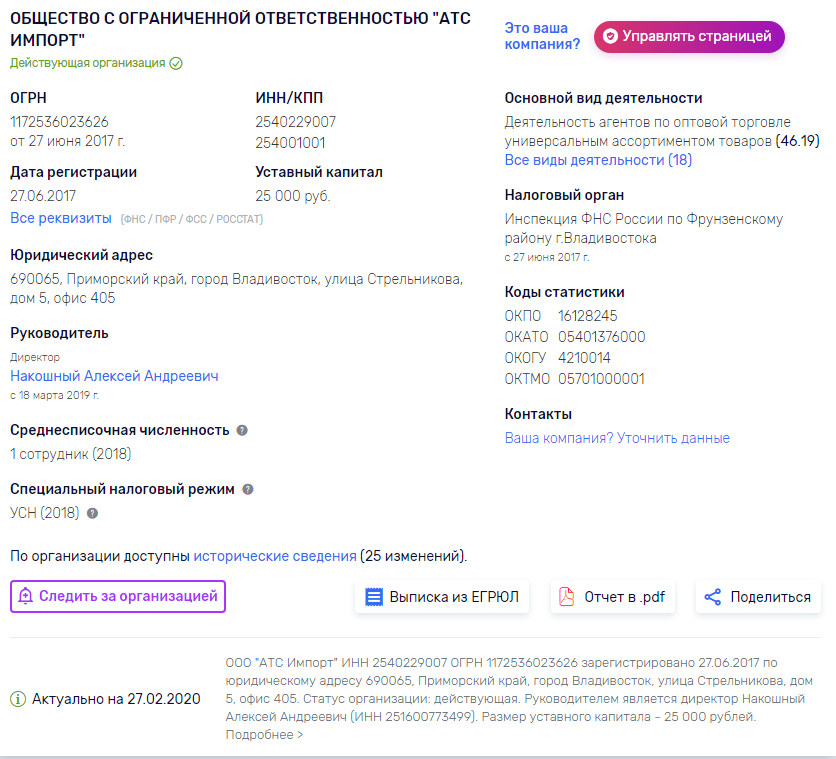836x759 pixels.
Task: Click the document icon for Выписка из ЕГРЮЛ
Action: coord(374,597)
